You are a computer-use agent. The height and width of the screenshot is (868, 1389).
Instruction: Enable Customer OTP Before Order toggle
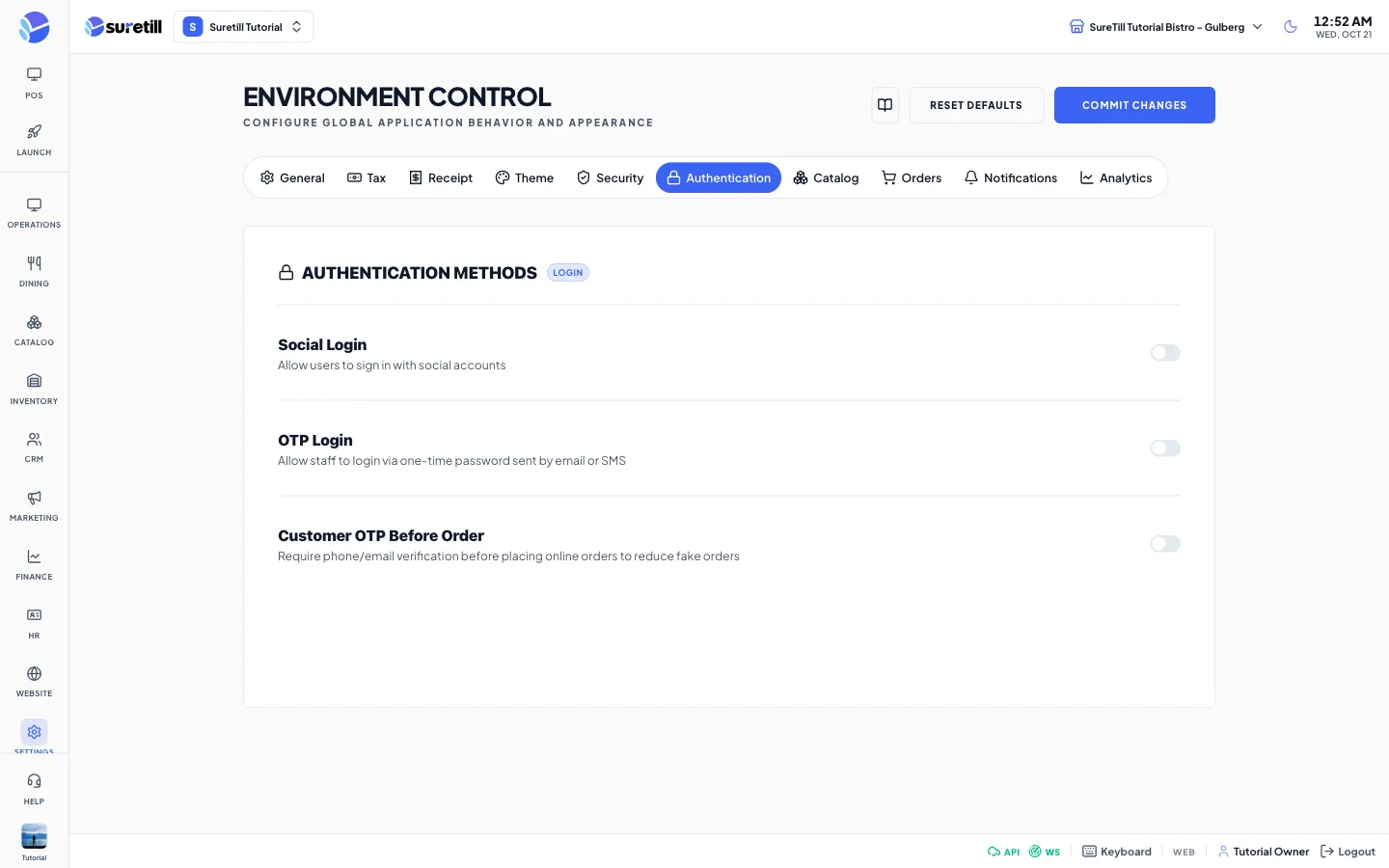(x=1165, y=544)
